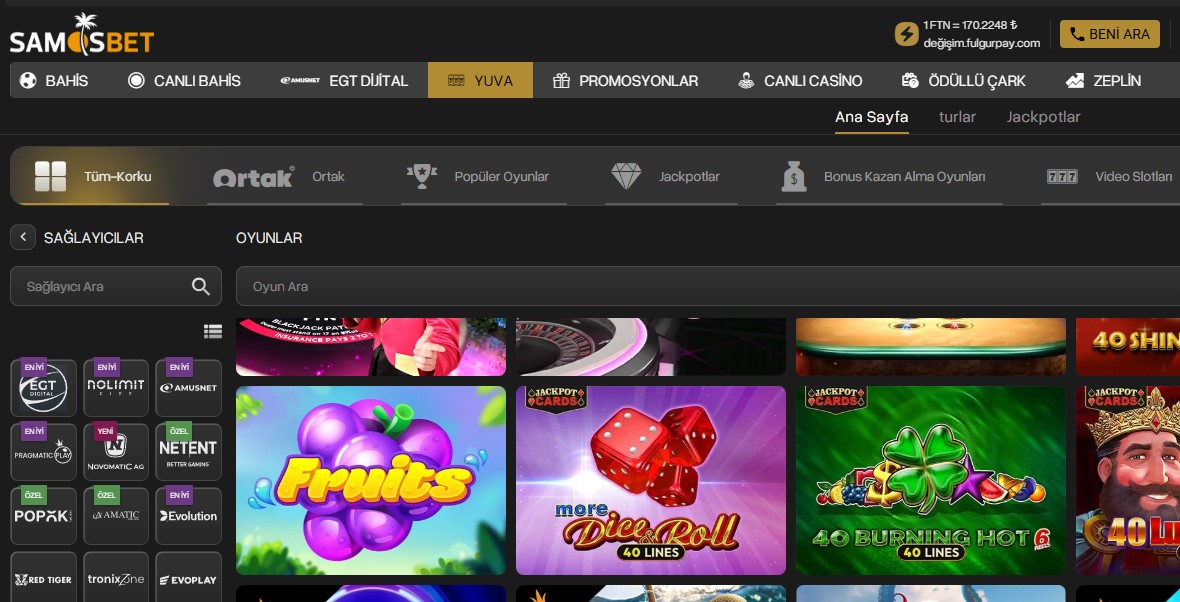Collapse the Sağlayıcılar sidebar with back arrow
1180x602 pixels.
(23, 238)
